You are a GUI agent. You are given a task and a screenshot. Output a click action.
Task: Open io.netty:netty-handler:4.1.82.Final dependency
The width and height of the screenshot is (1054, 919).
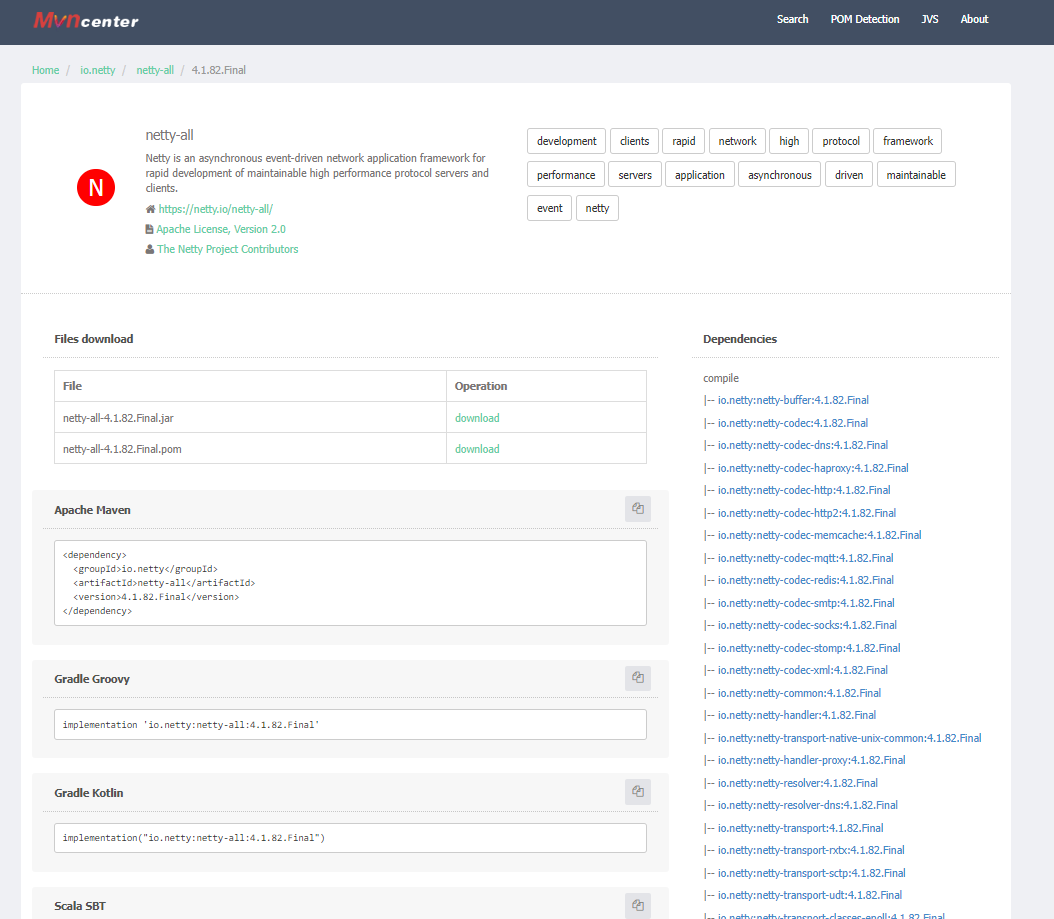pyautogui.click(x=797, y=715)
